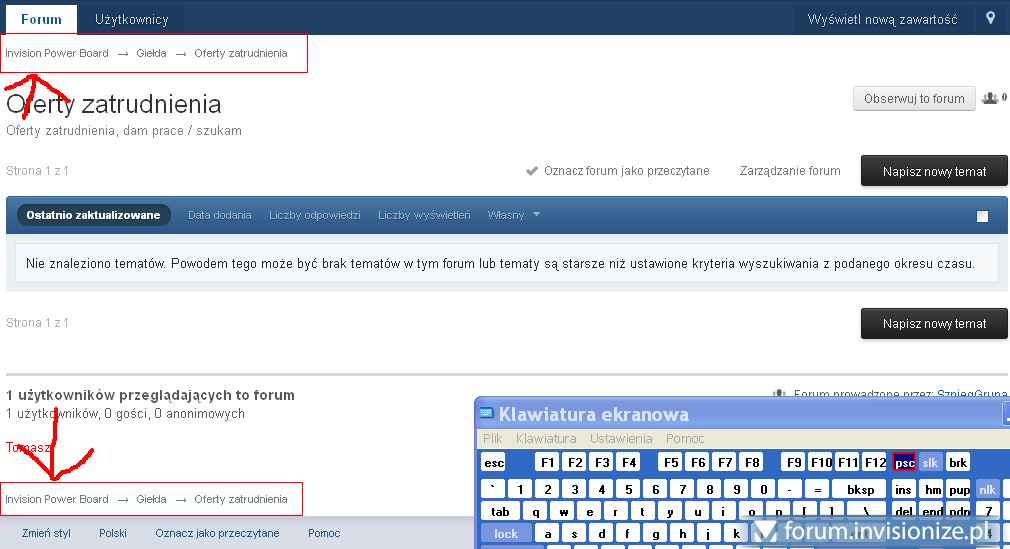This screenshot has height=549, width=1010.
Task: Sort topics by Data dodania
Action: pyautogui.click(x=220, y=215)
